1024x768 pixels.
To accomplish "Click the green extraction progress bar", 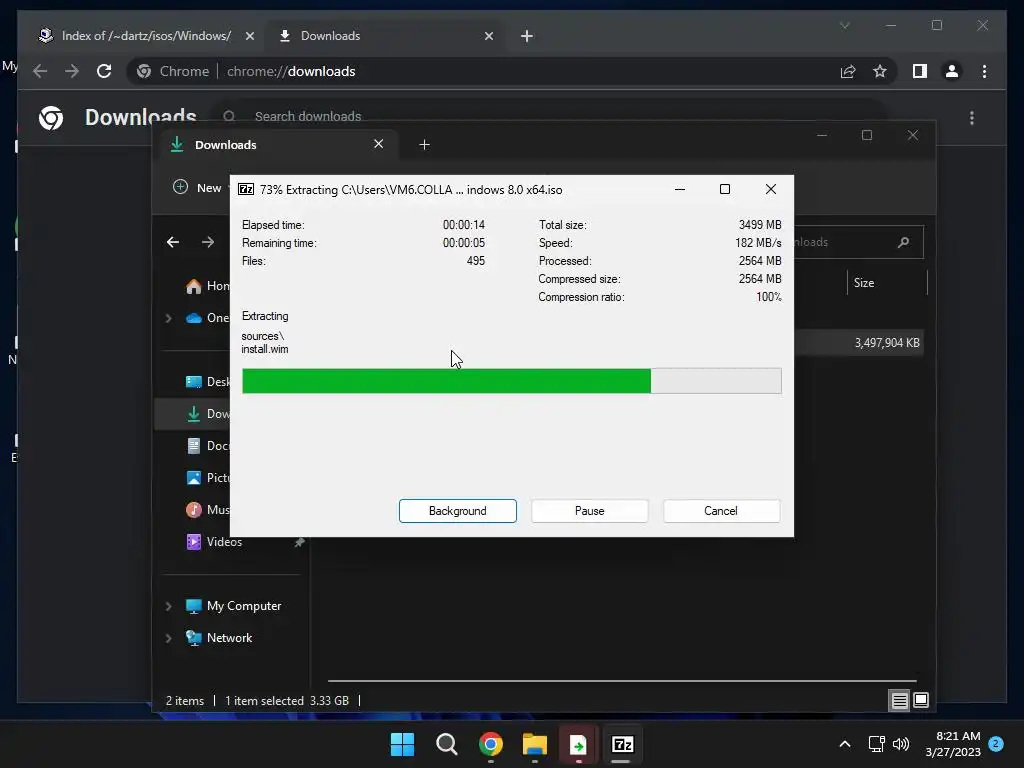I will [x=511, y=381].
